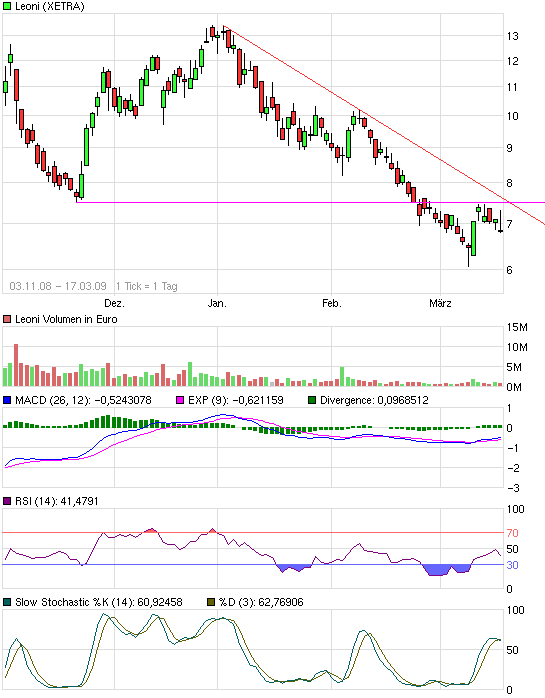Click the volume axis label 10M
This screenshot has width=545, height=698.
pyautogui.click(x=517, y=347)
